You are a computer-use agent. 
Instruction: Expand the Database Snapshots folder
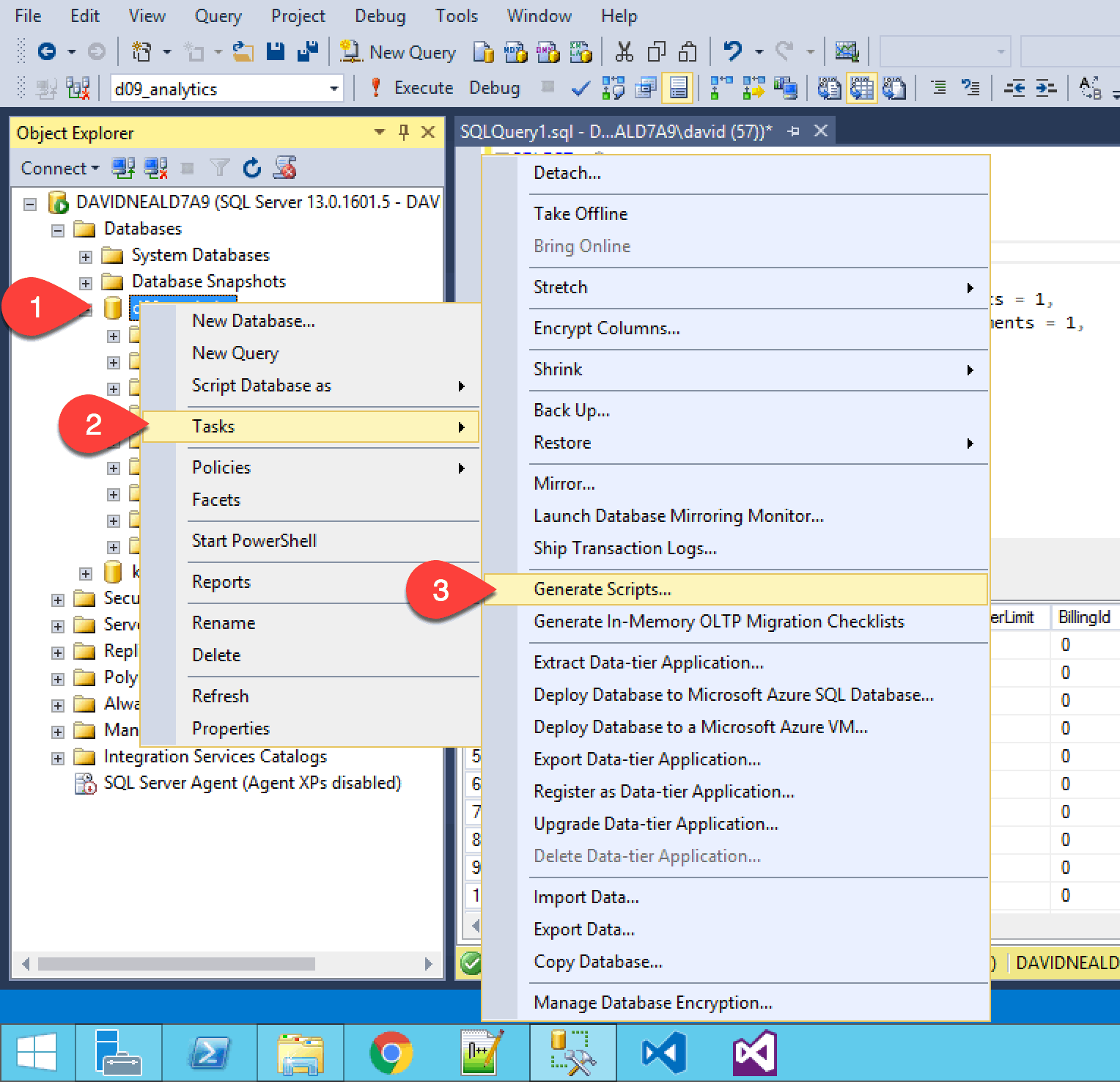coord(86,283)
